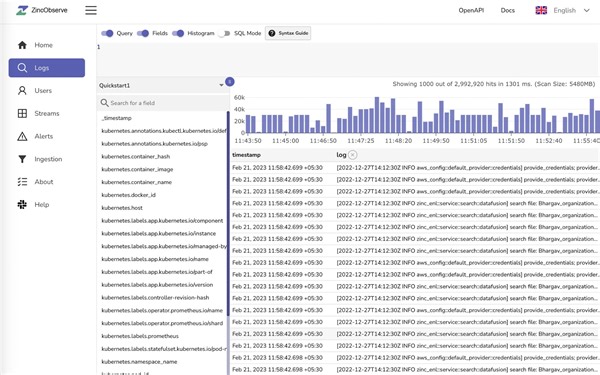Enable SQL Mode switch
The image size is (600, 375).
pos(225,33)
